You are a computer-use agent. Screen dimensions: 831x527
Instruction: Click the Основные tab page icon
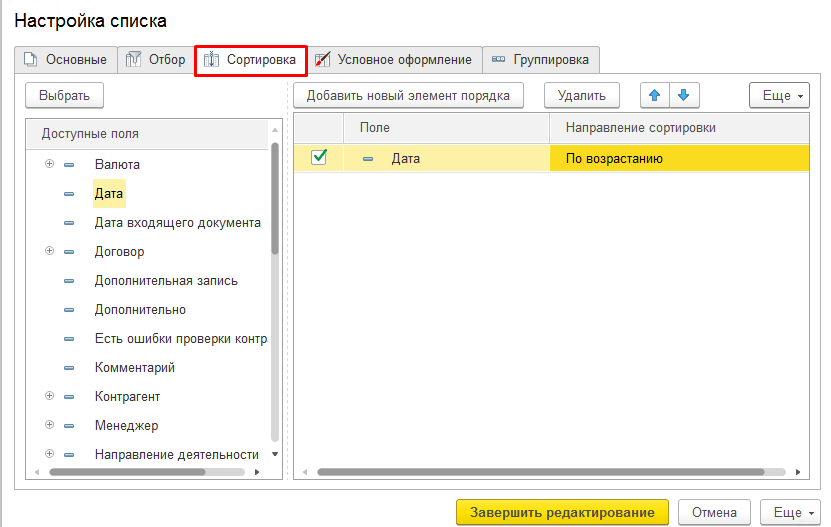pyautogui.click(x=30, y=60)
